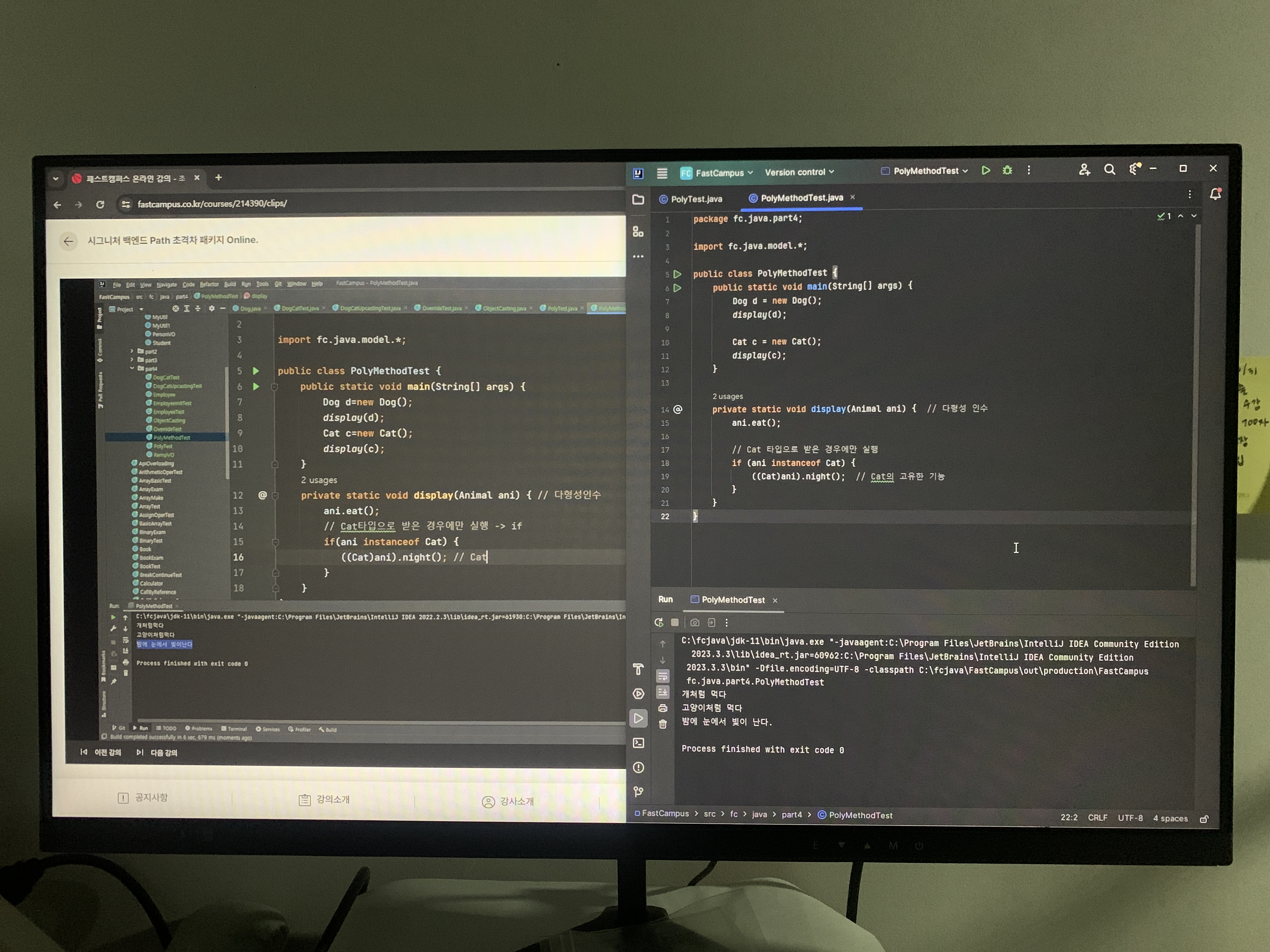Run PolyMethodTest with the green play icon
The image size is (1270, 952).
985,170
